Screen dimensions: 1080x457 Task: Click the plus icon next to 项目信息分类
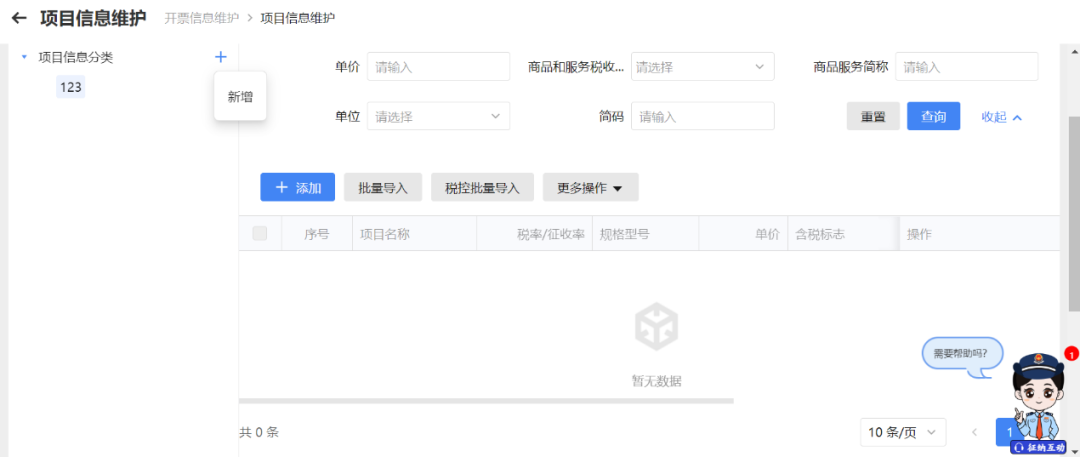[221, 57]
